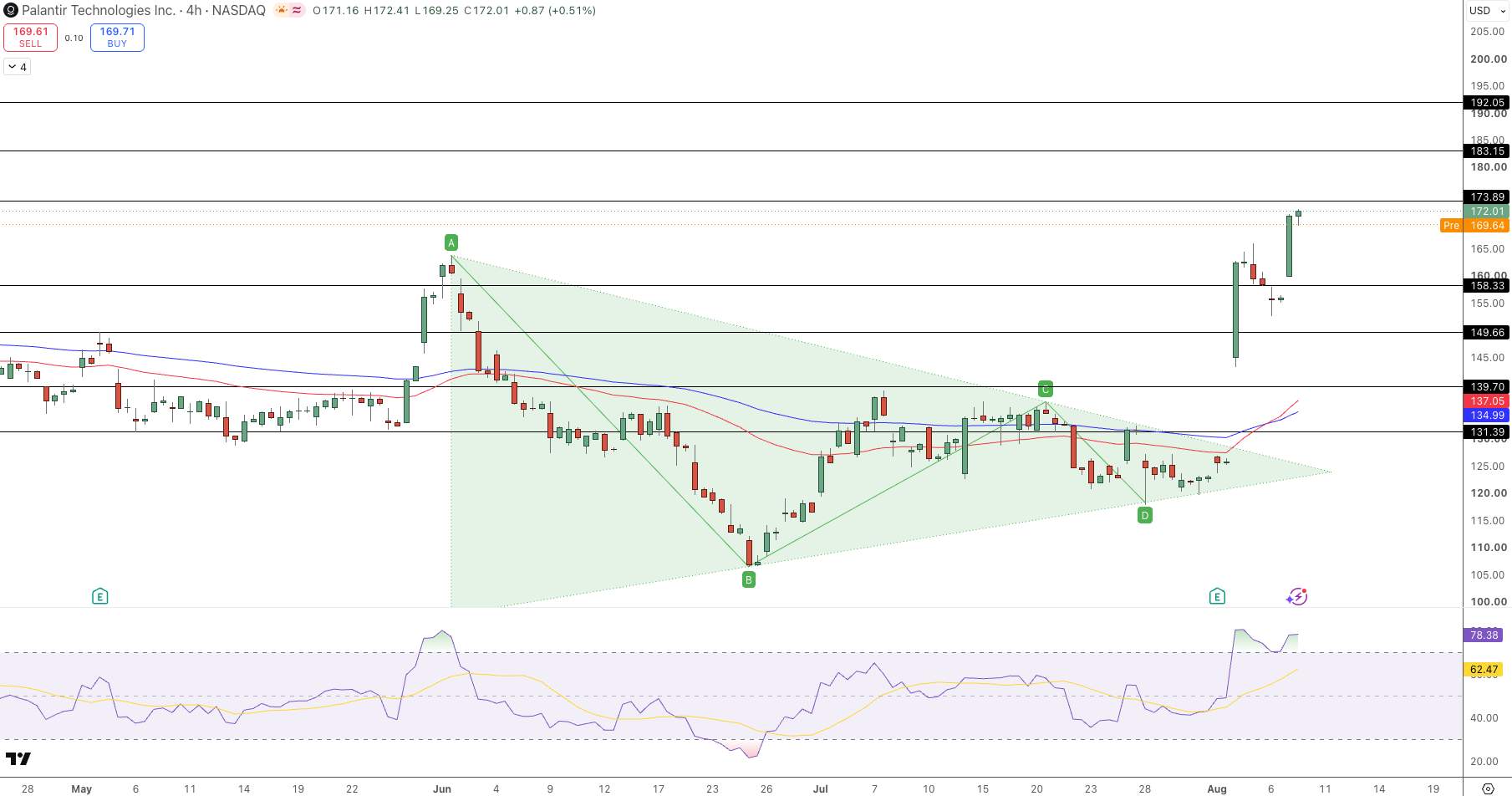The image size is (1512, 796).
Task: Click the May label on the time axis
Action: 82,788
